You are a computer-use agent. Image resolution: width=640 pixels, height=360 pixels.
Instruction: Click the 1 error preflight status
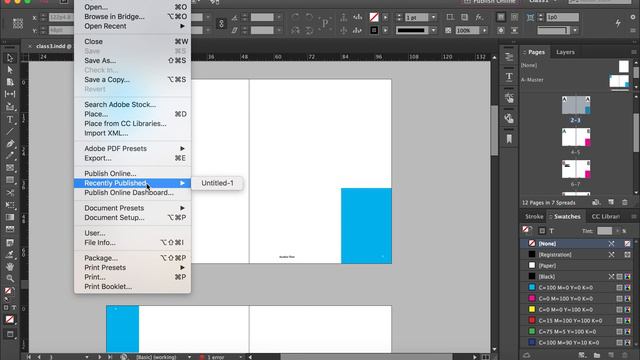[x=216, y=357]
